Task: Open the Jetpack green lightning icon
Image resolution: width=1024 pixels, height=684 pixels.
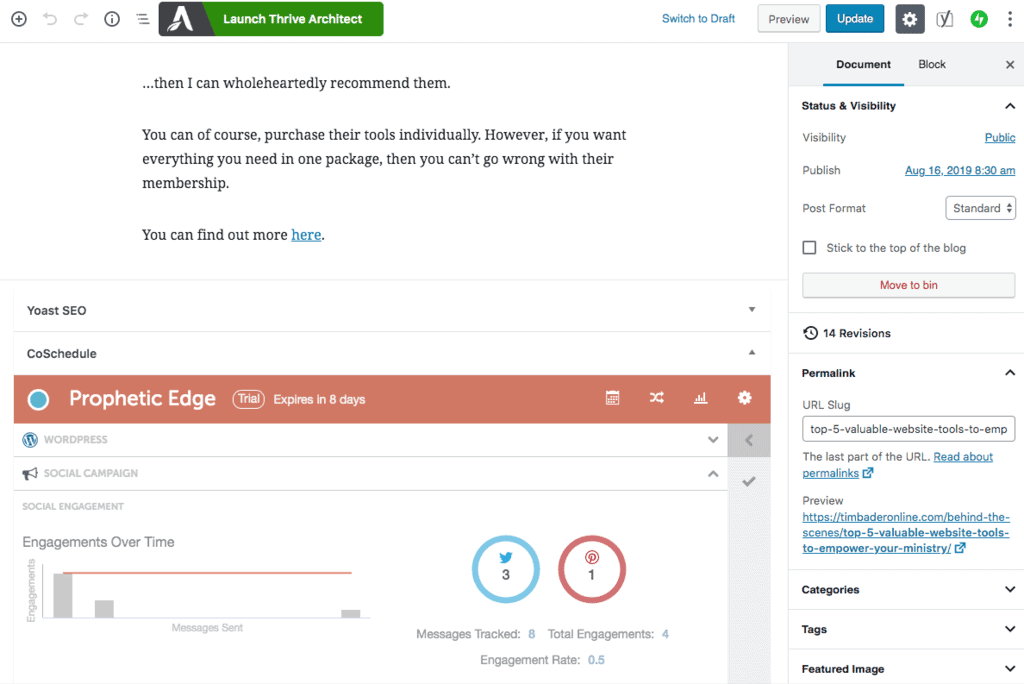Action: point(978,19)
